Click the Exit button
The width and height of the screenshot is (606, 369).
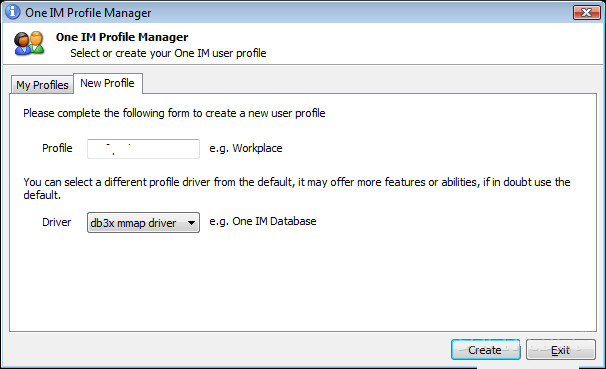[560, 350]
